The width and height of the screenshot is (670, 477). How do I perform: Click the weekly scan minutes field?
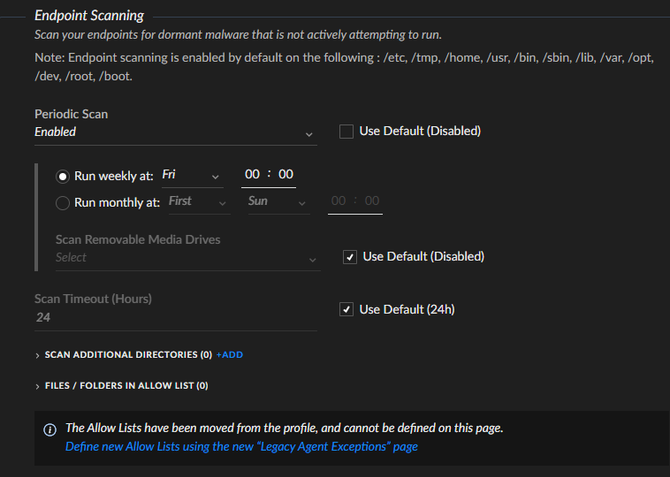point(286,175)
